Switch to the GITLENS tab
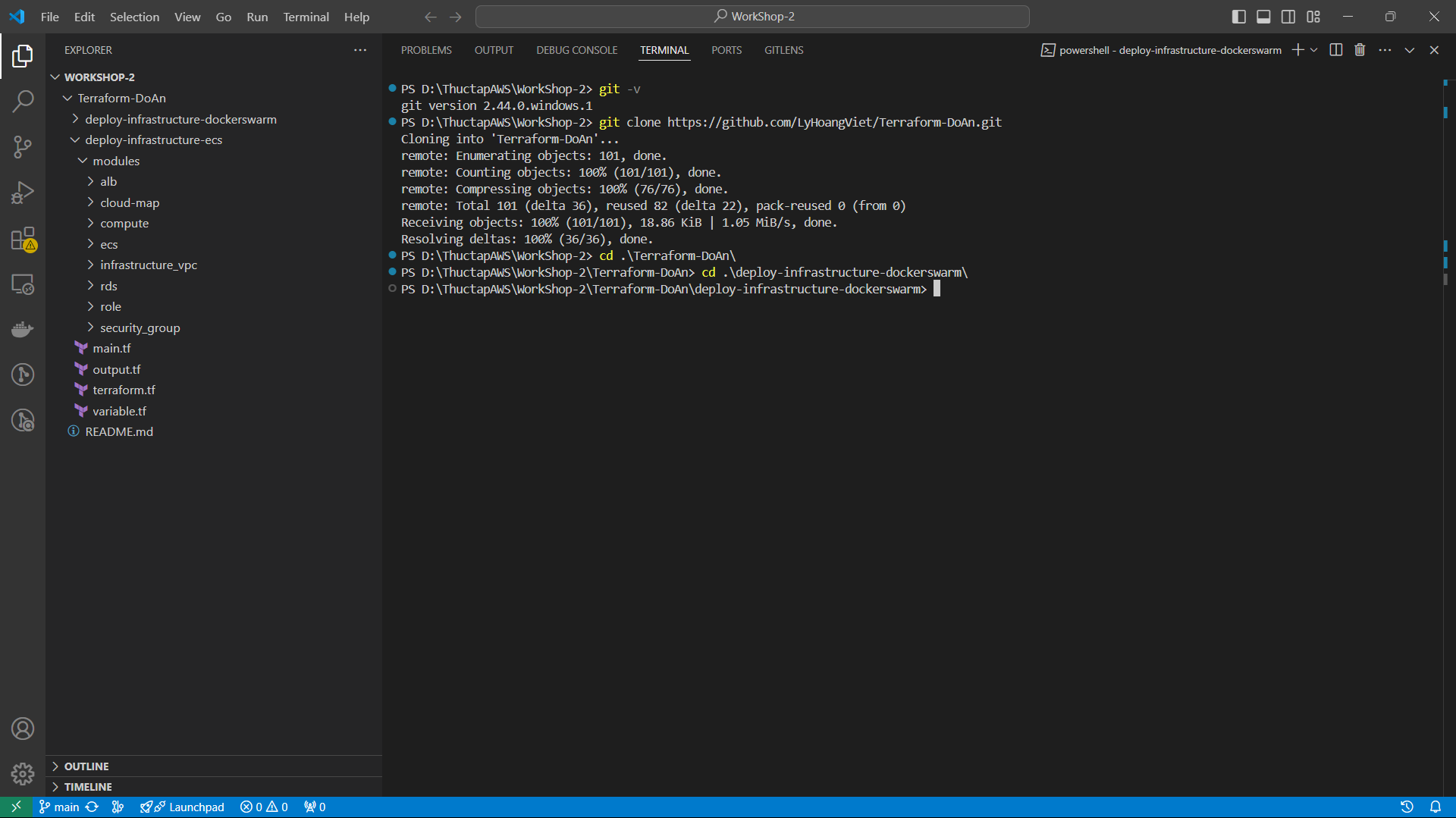This screenshot has height=818, width=1456. point(783,50)
